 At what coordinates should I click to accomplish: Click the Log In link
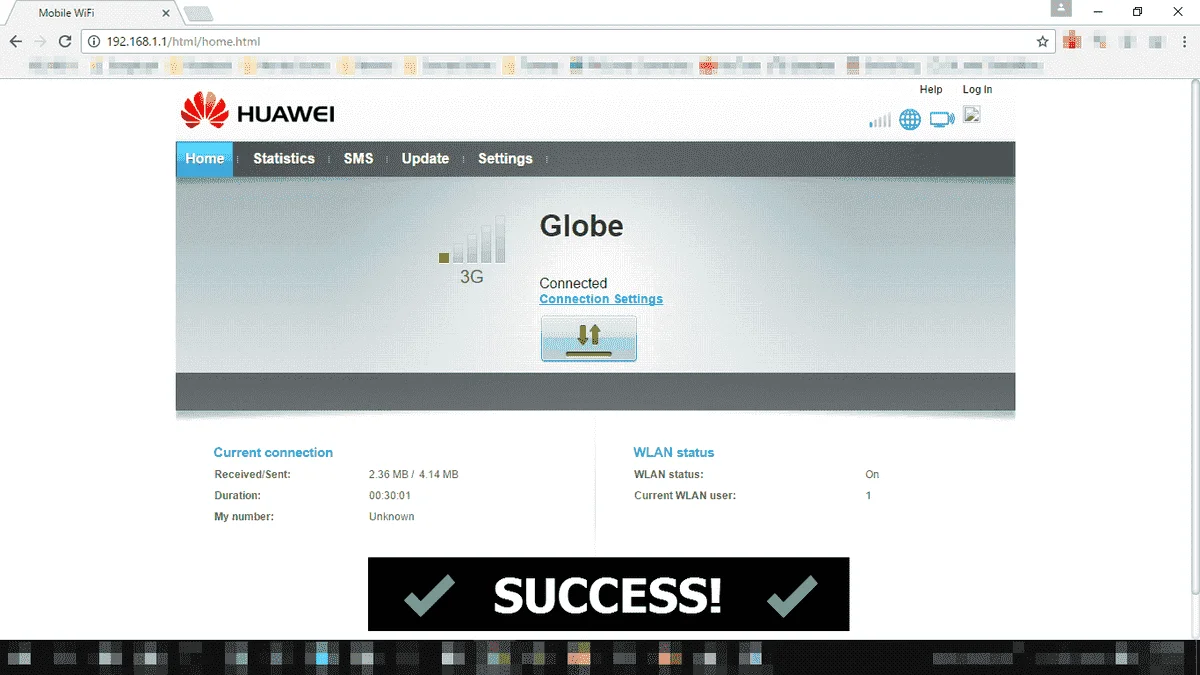tap(977, 90)
